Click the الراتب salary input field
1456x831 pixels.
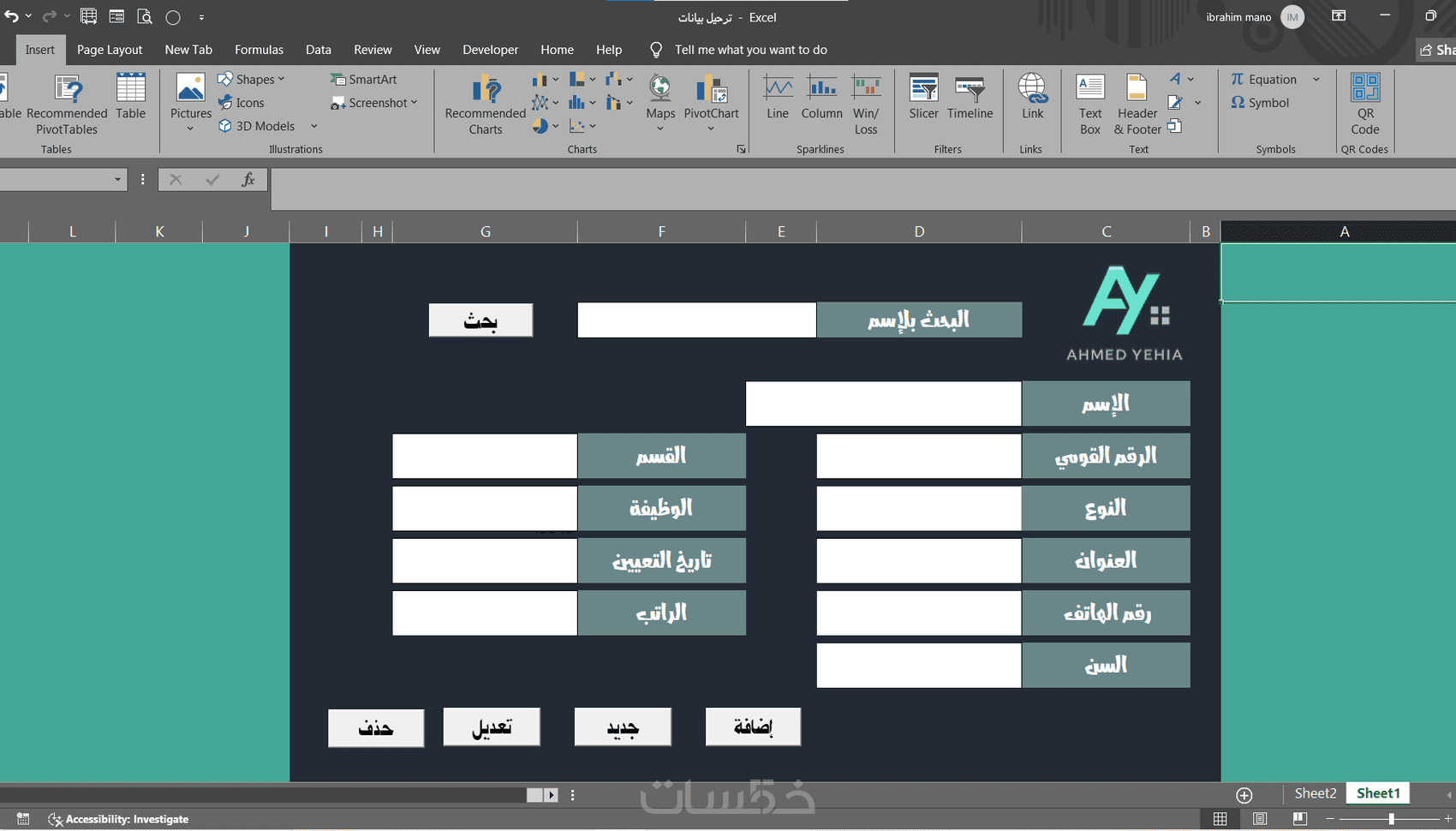click(485, 613)
